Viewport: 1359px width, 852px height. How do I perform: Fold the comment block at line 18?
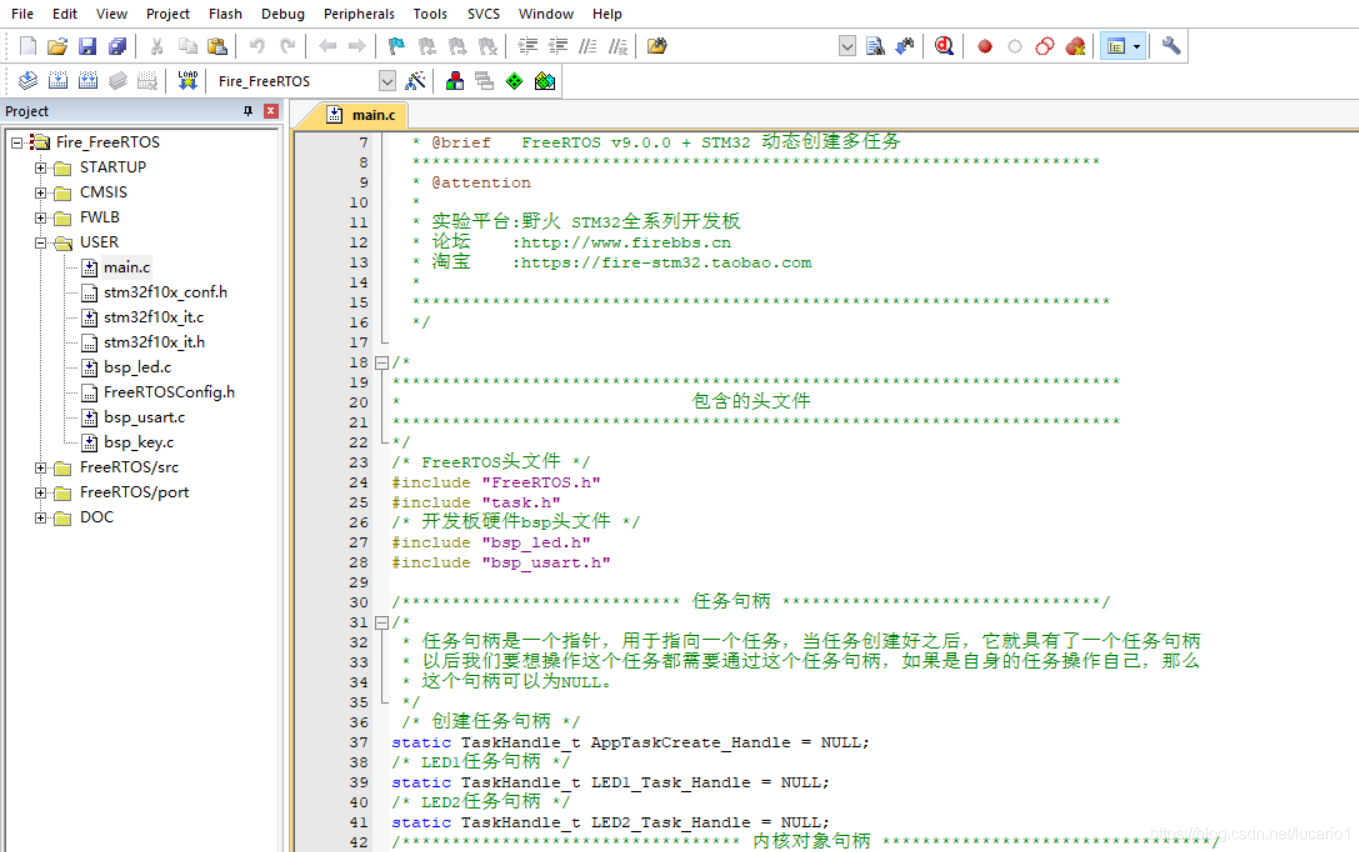click(381, 362)
